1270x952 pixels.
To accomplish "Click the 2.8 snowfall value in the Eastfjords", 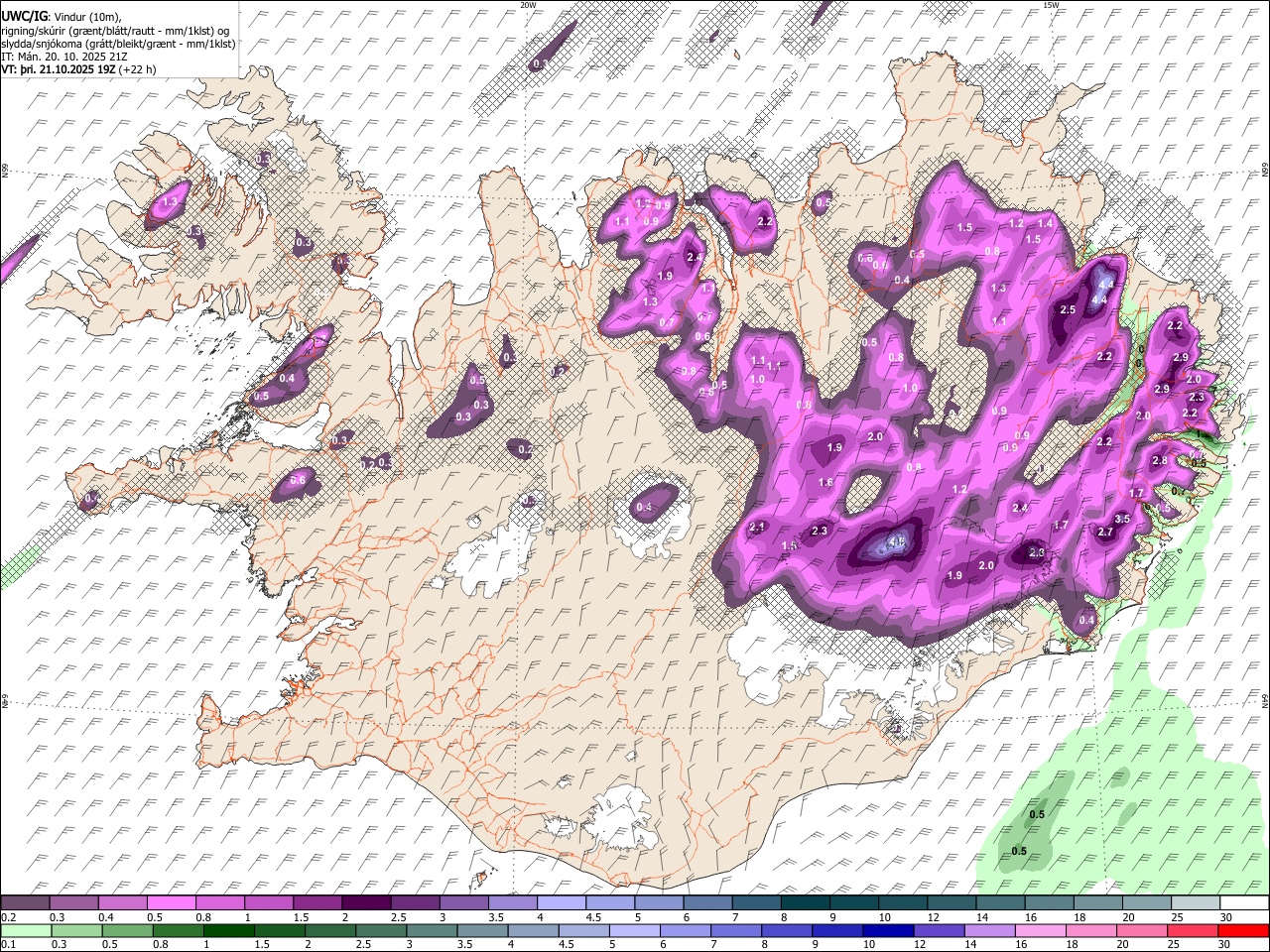I will (x=1159, y=461).
